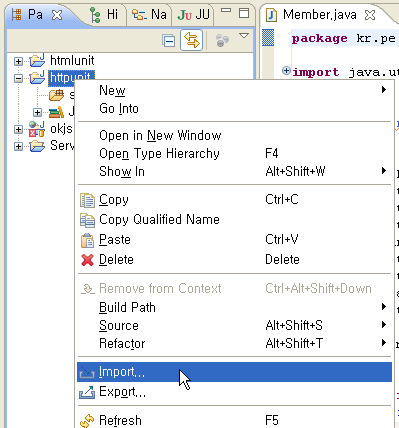This screenshot has width=399, height=428.
Task: Expand the Serv project node
Action: click(18, 146)
